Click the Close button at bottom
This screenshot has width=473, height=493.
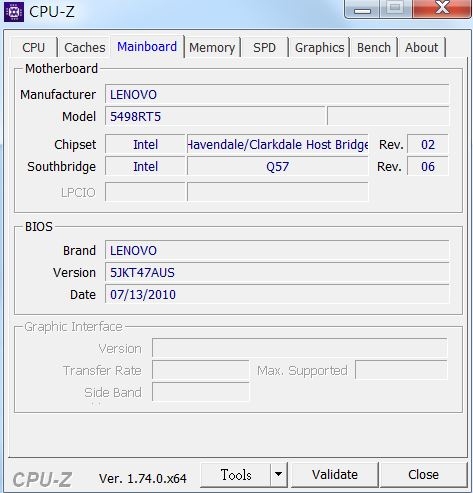pos(423,474)
